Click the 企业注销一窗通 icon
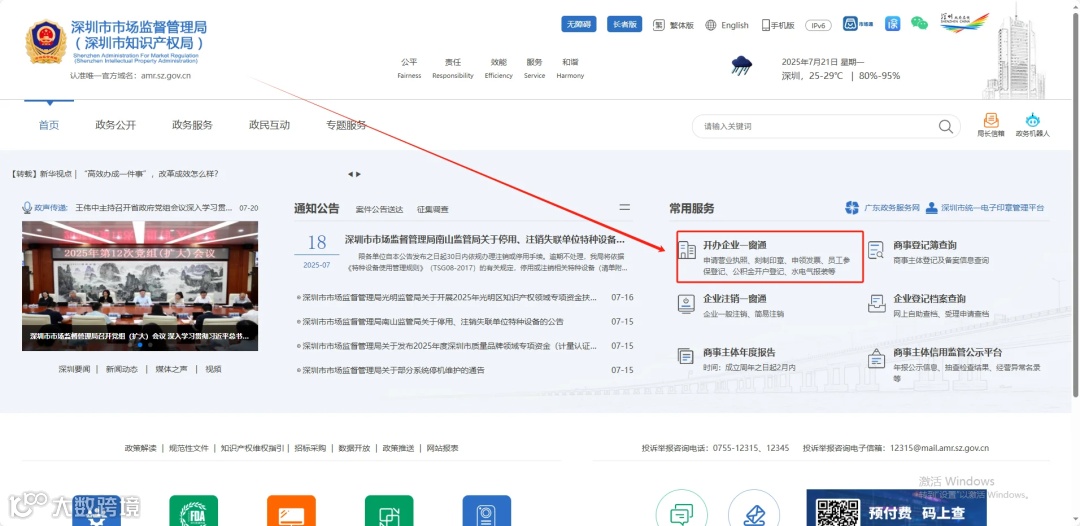The image size is (1080, 526). click(686, 304)
